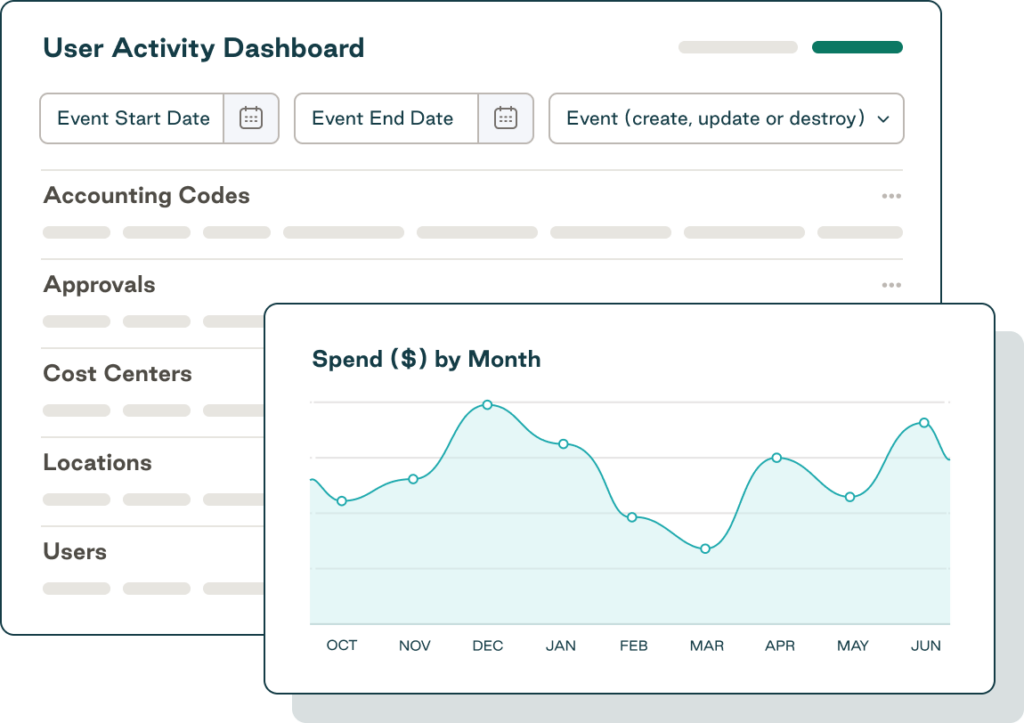Screen dimensions: 1024x723
Task: Open the Event (create, update or destroy) dropdown
Action: coord(726,118)
